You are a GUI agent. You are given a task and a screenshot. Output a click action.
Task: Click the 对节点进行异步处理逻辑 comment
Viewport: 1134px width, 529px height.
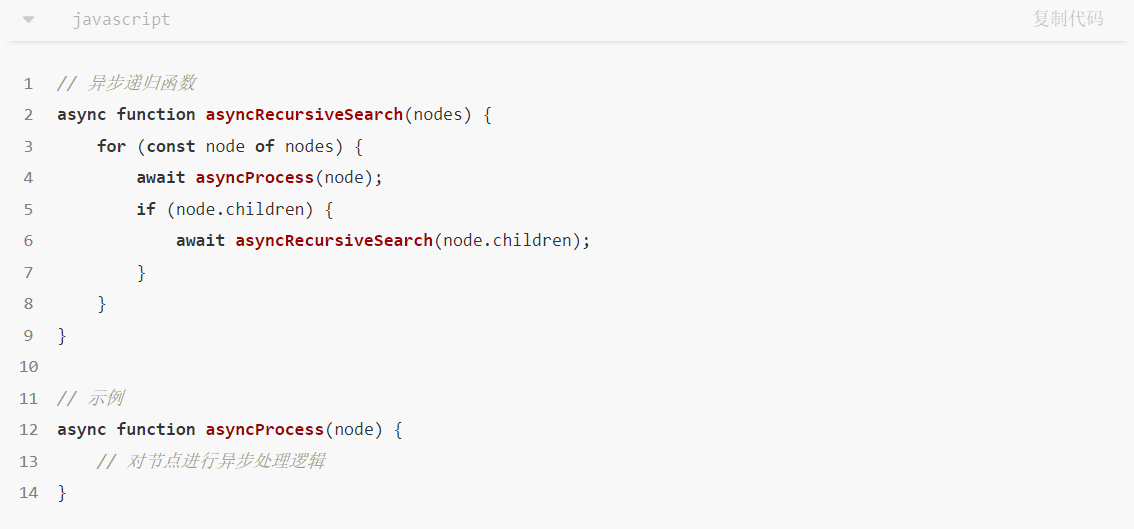[x=225, y=461]
